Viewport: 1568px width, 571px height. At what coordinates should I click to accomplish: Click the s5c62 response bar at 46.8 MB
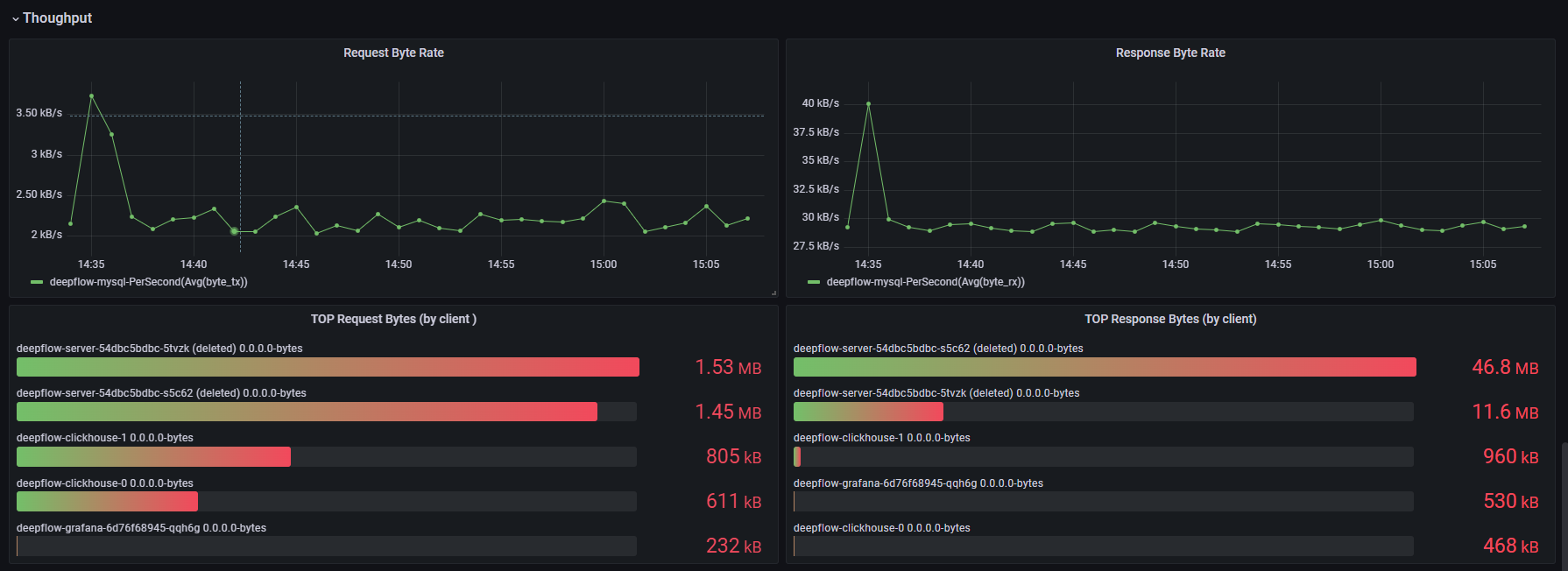pyautogui.click(x=1105, y=367)
